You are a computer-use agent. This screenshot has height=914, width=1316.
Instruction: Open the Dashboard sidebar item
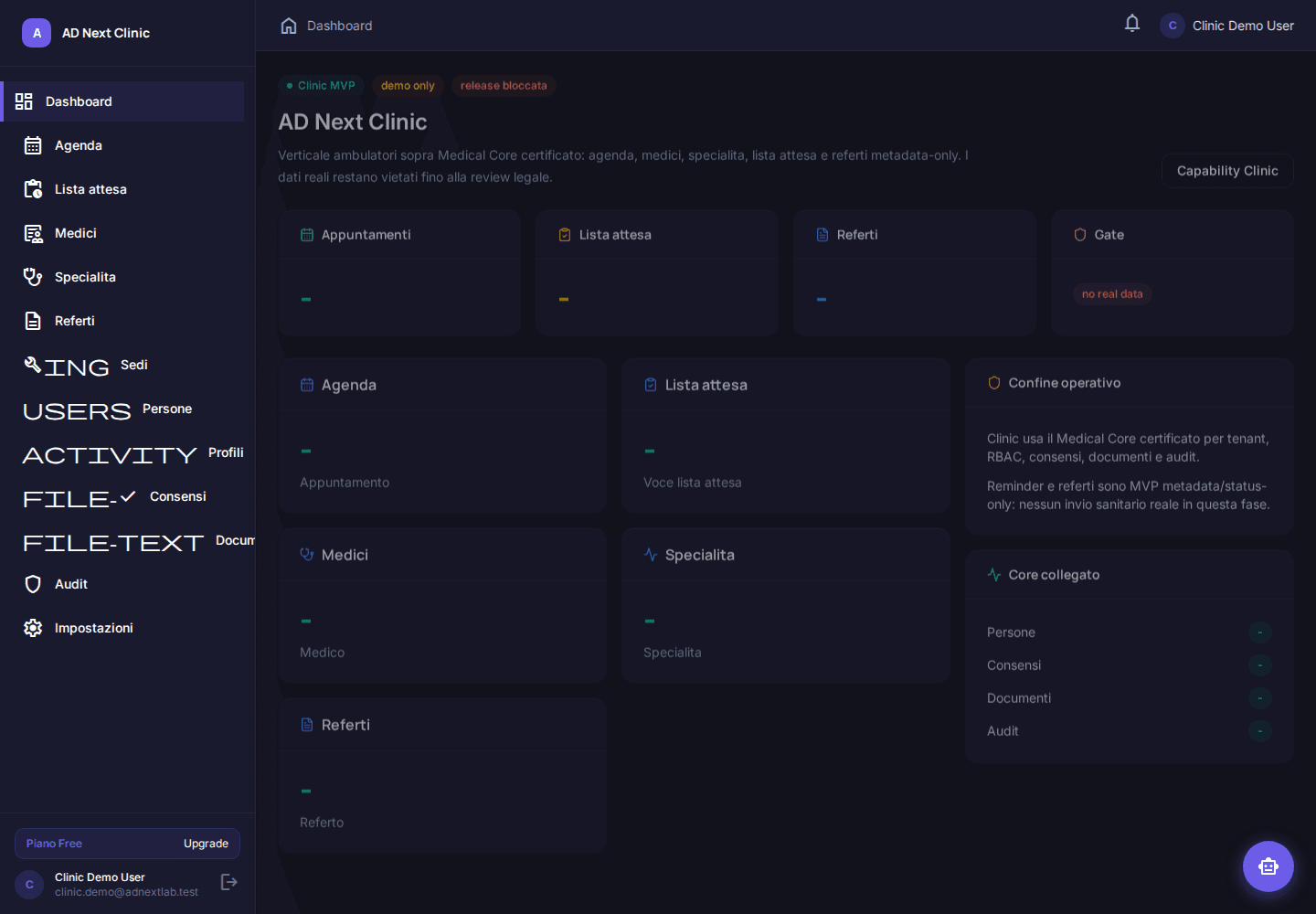click(122, 101)
